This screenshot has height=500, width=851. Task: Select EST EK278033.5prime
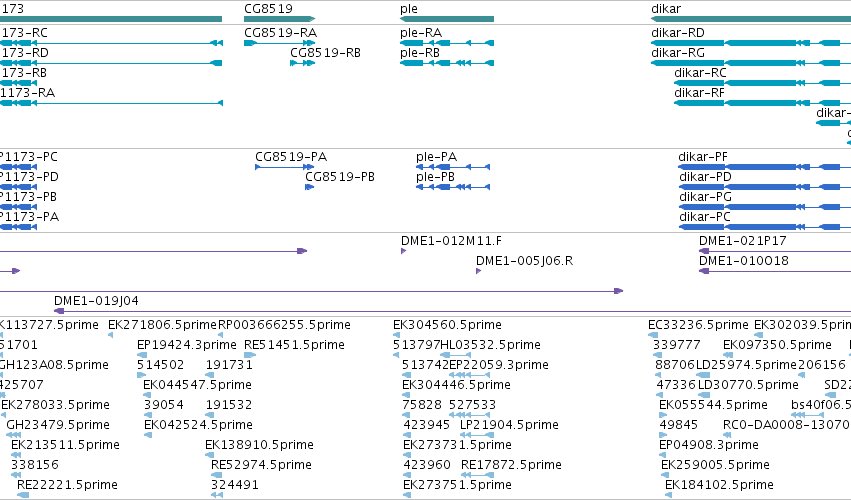pyautogui.click(x=55, y=405)
